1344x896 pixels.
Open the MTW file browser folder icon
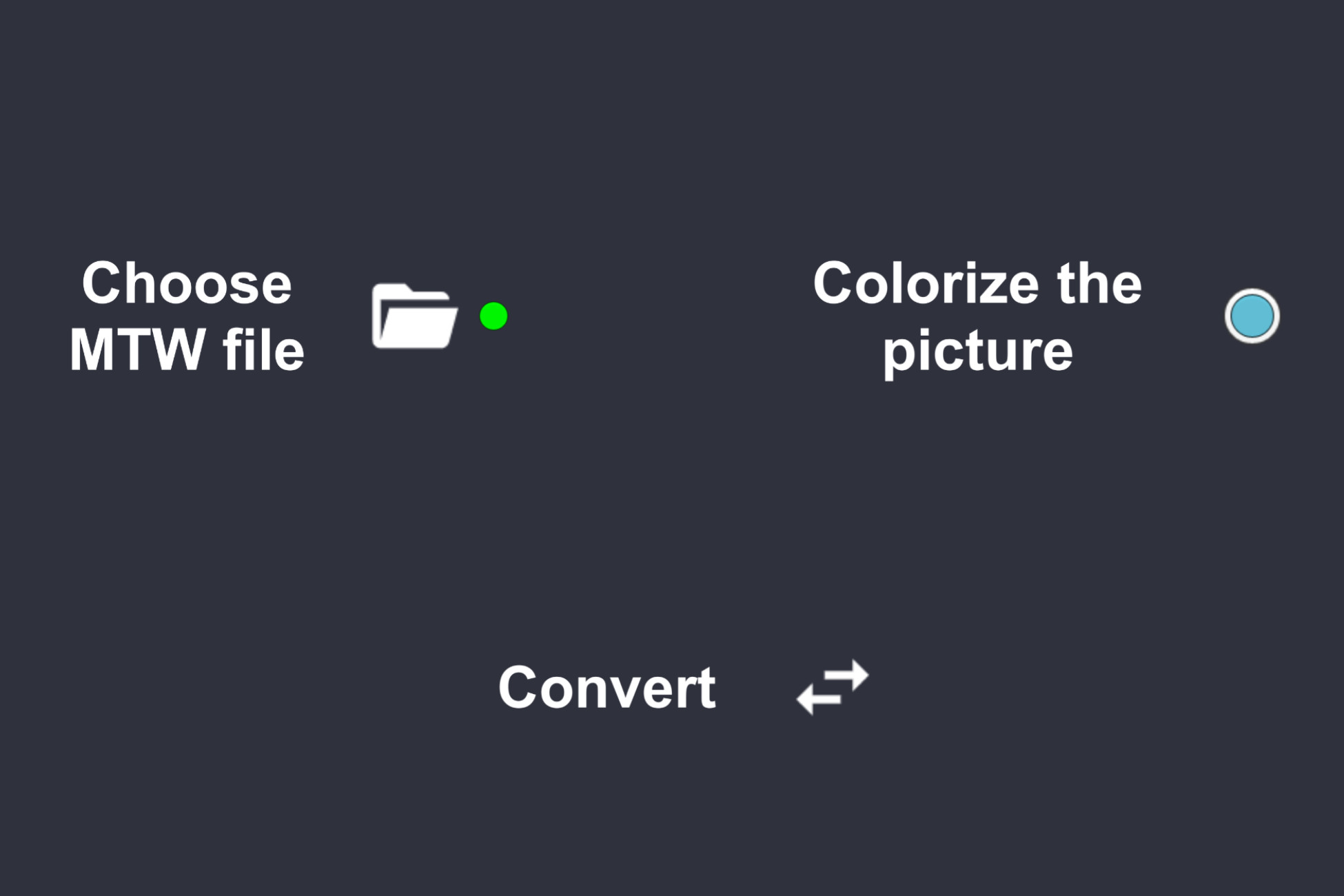click(414, 317)
